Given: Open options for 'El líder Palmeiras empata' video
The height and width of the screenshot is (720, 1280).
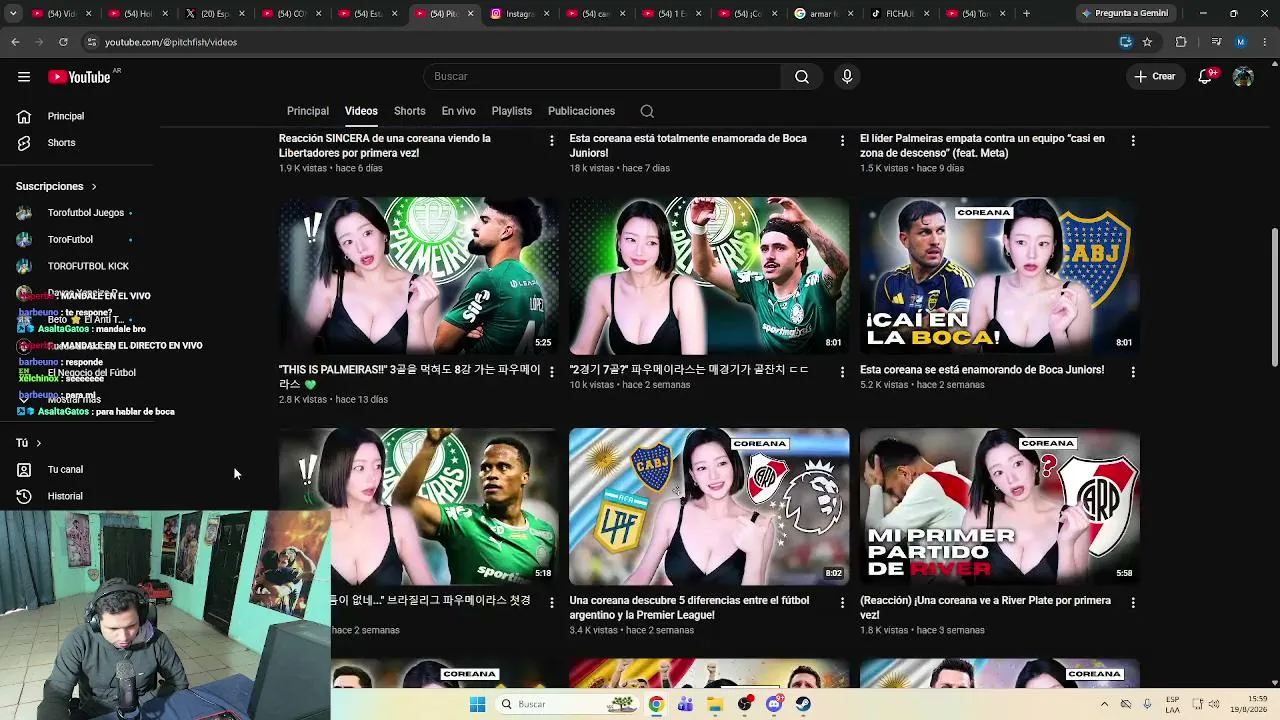Looking at the screenshot, I should [x=1133, y=141].
